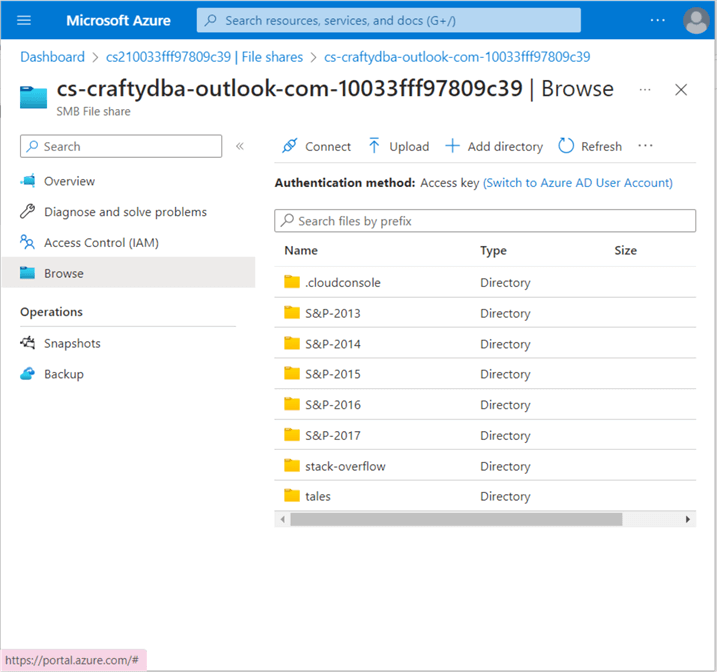The height and width of the screenshot is (672, 717).
Task: Click Add directory in toolbar
Action: [494, 146]
